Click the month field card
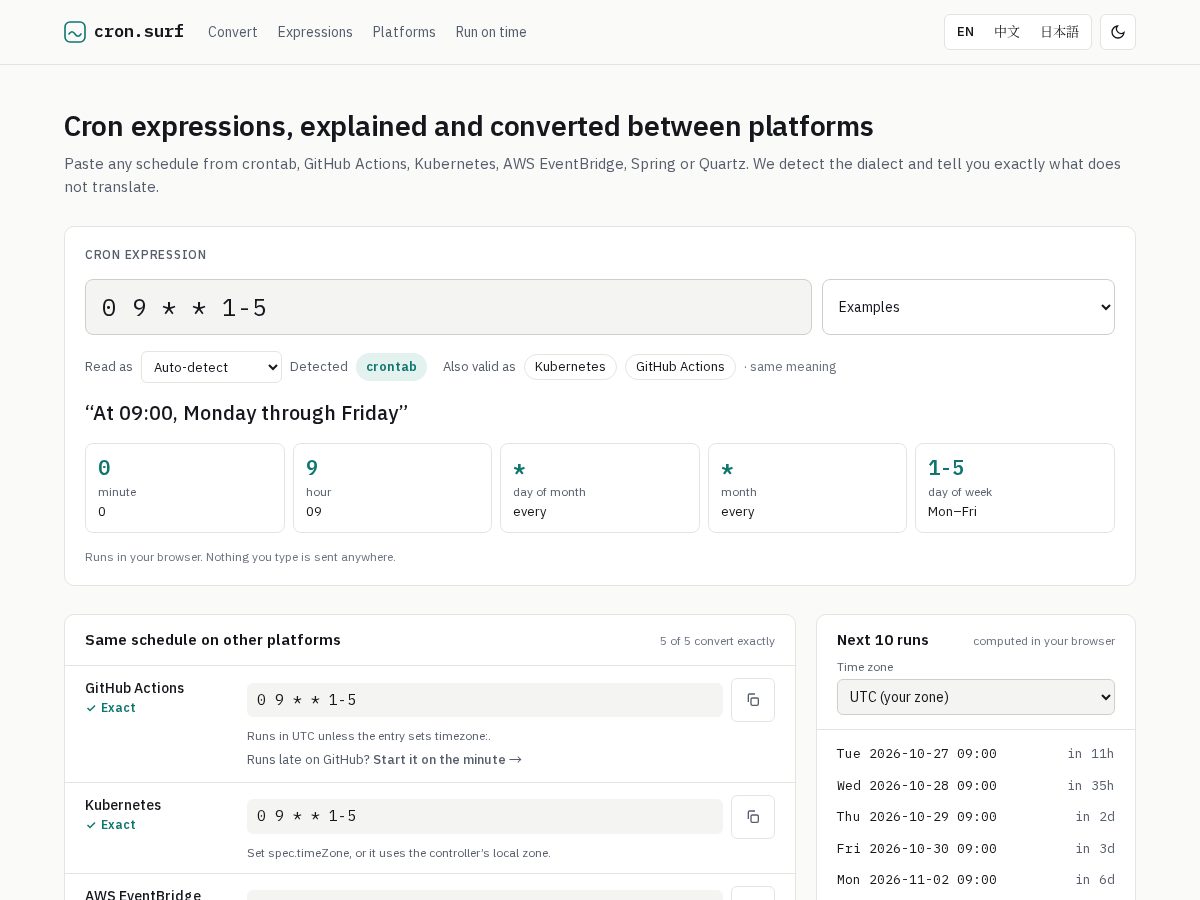Image resolution: width=1200 pixels, height=900 pixels. click(x=807, y=488)
